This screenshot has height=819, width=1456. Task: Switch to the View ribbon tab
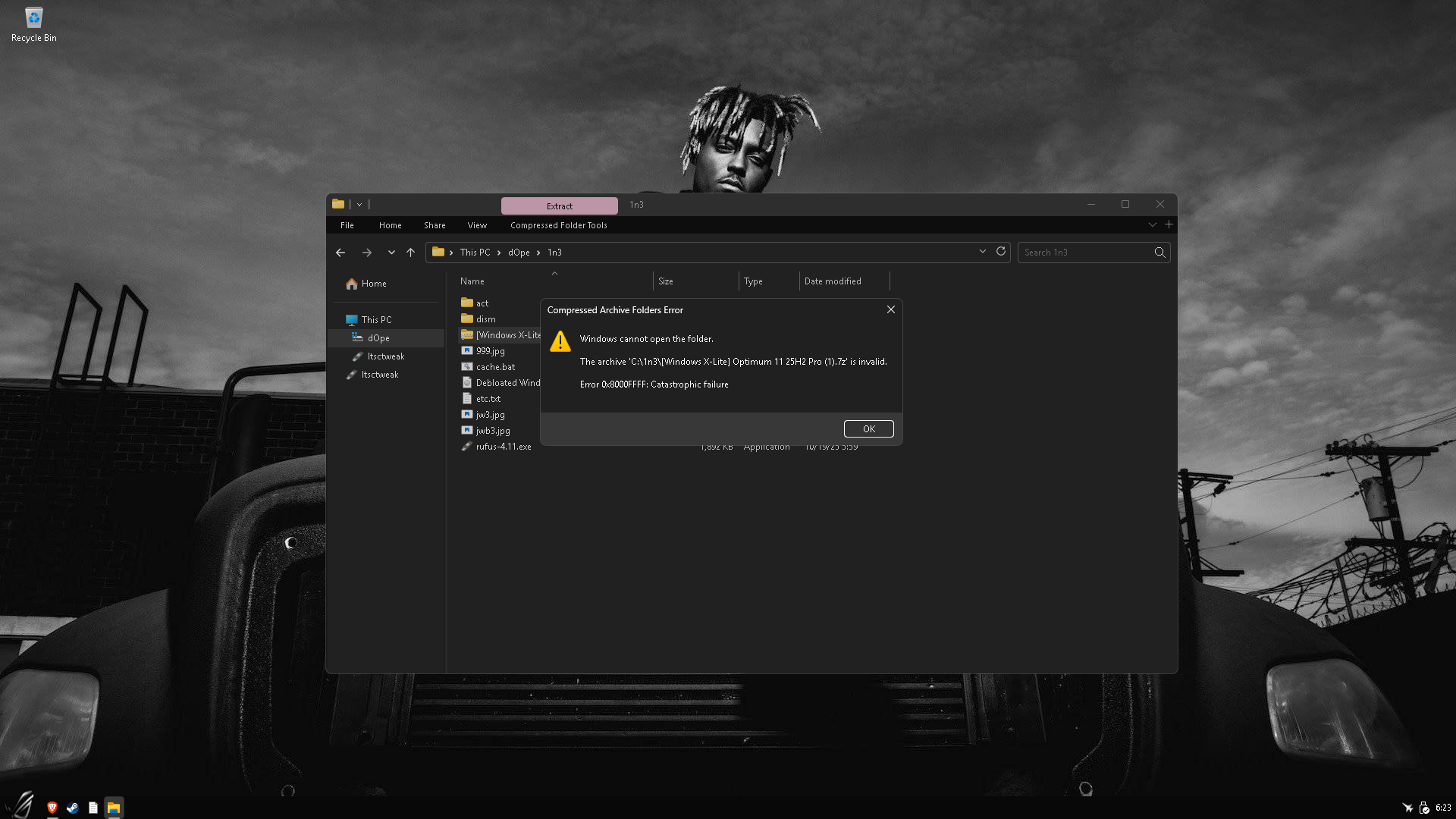pyautogui.click(x=477, y=225)
